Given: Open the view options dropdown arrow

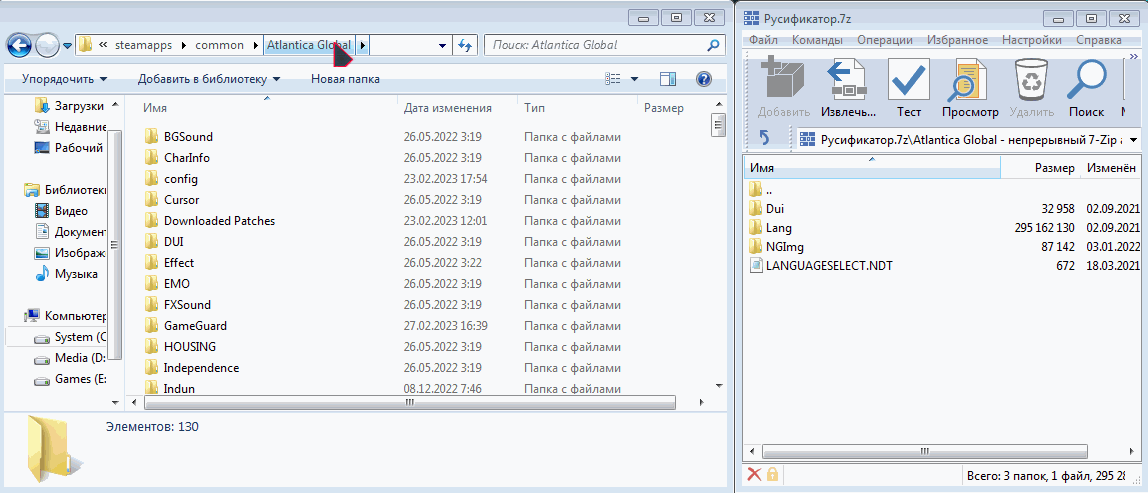Looking at the screenshot, I should point(634,78).
